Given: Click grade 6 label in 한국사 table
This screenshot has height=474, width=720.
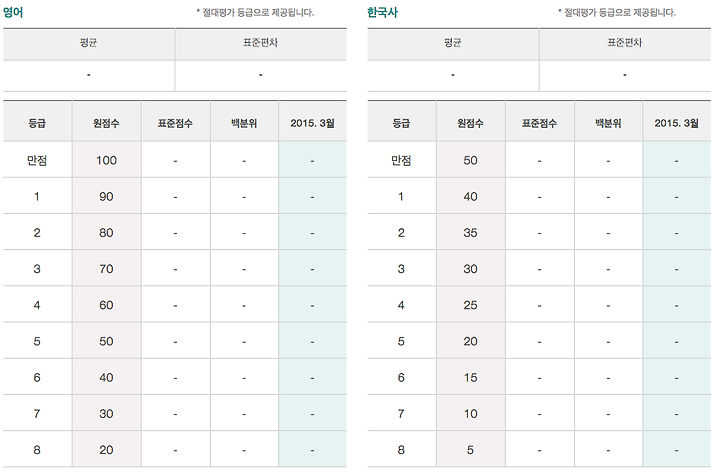Looking at the screenshot, I should click(401, 378).
